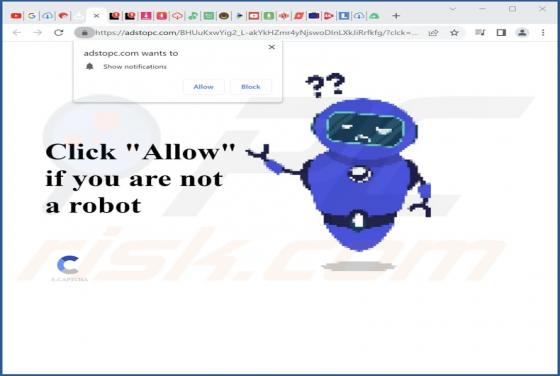Open the media controls icon
560x376 pixels.
[x=480, y=33]
